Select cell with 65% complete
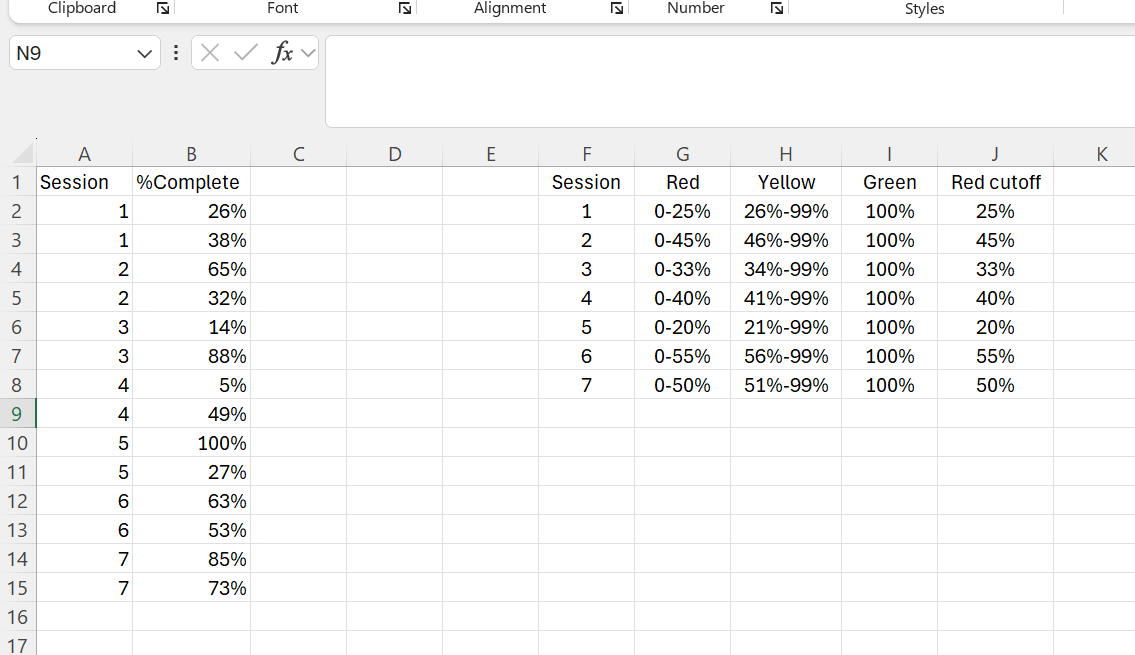The height and width of the screenshot is (655, 1135). pyautogui.click(x=191, y=269)
